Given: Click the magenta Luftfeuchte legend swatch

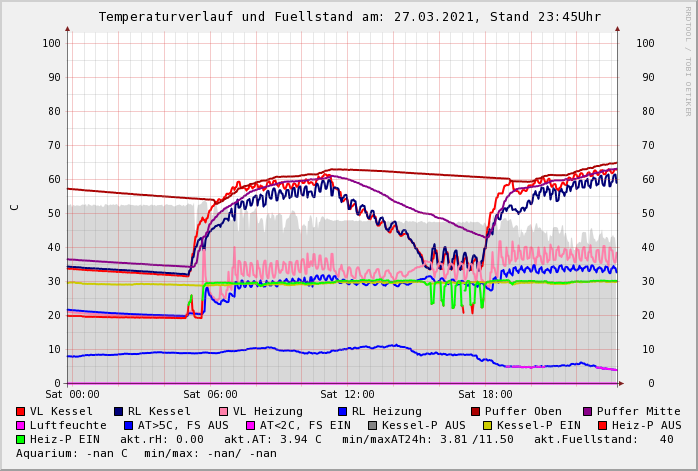Looking at the screenshot, I should coord(21,425).
